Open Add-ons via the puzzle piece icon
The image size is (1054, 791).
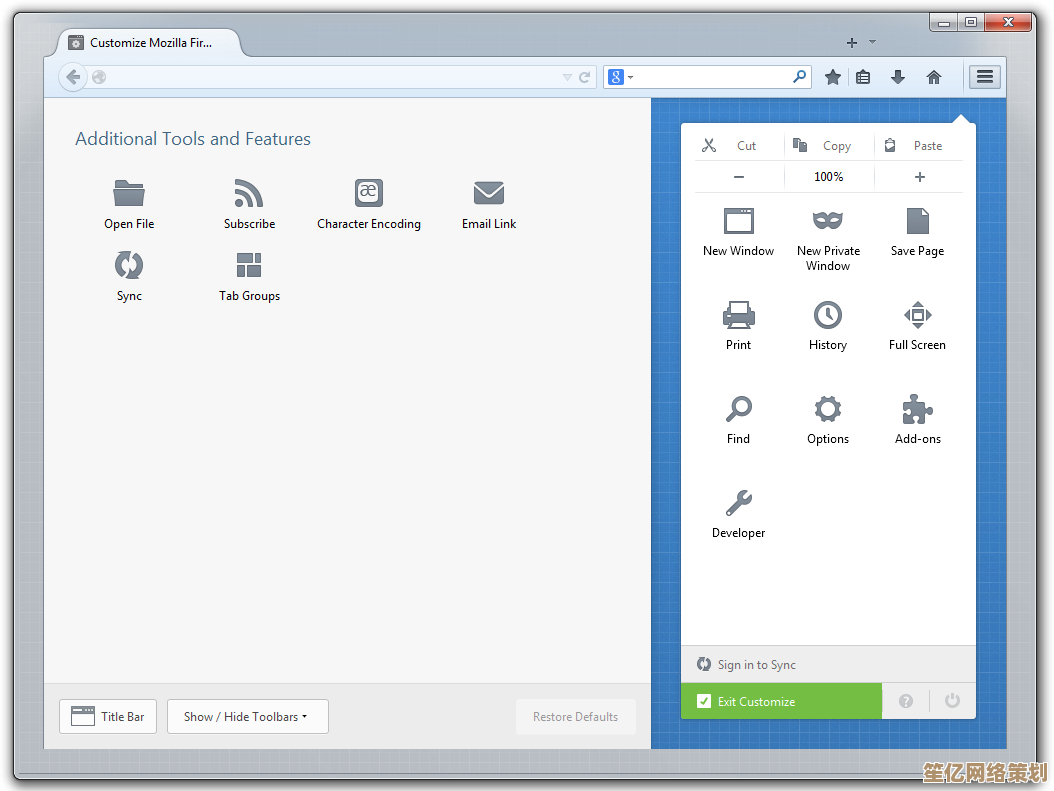point(918,409)
